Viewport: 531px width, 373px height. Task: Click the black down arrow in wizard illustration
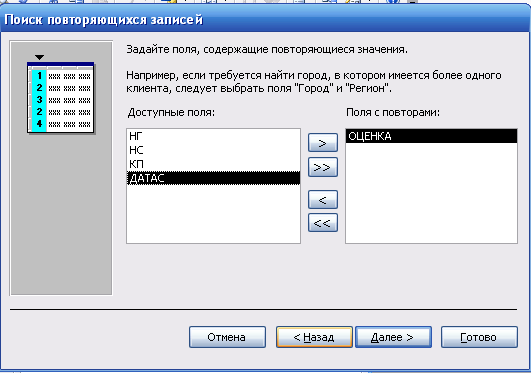[x=39, y=57]
